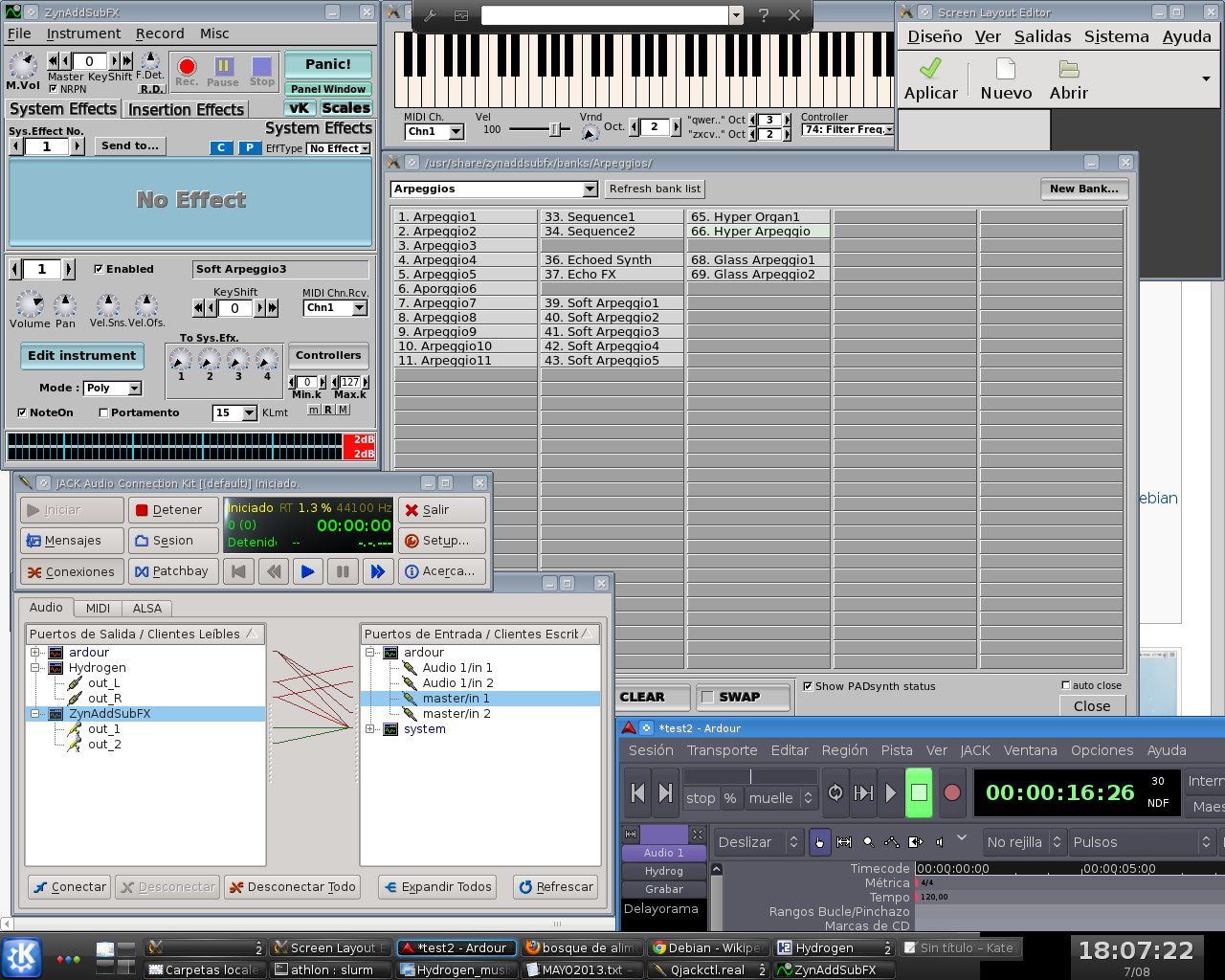Screen dimensions: 1225x980
Task: Expand the Hydrogen client in output ports
Action: click(x=36, y=668)
